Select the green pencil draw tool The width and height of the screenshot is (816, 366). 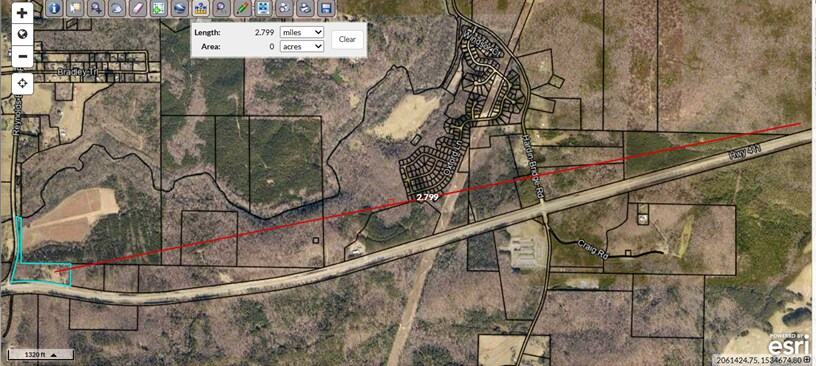click(242, 7)
